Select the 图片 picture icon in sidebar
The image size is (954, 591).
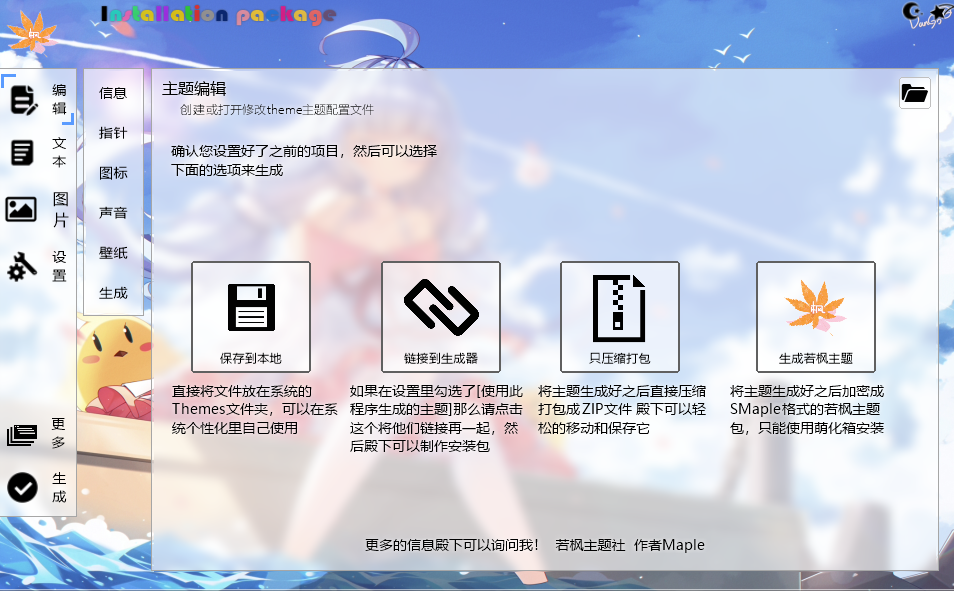[x=21, y=209]
